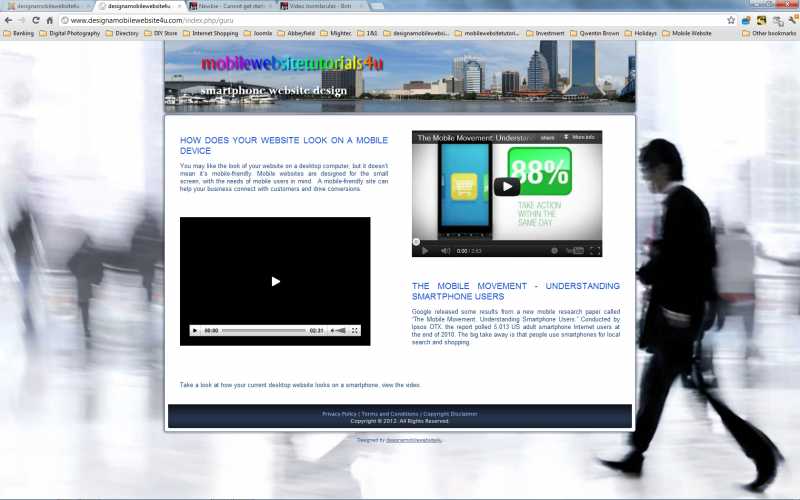Open the Investment bookmarks folder
Image resolution: width=800 pixels, height=500 pixels.
[545, 33]
